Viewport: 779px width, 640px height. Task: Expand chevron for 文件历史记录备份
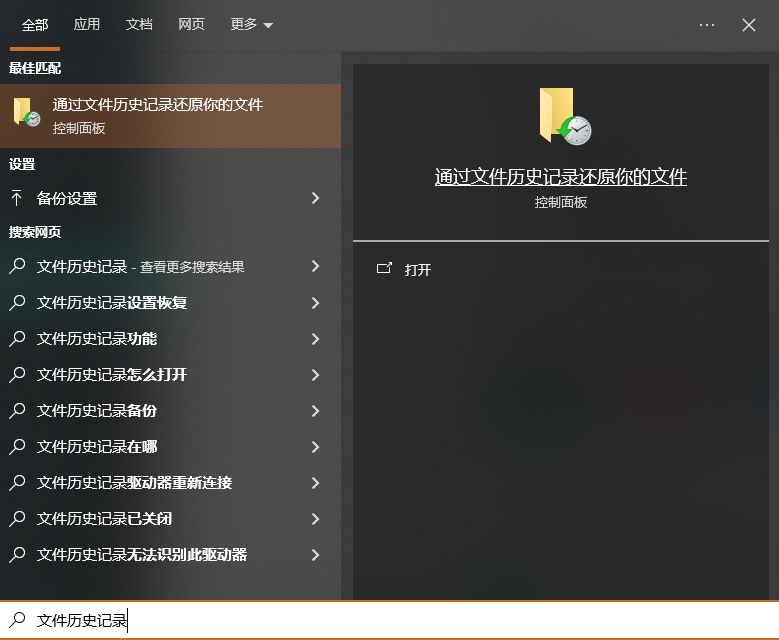(315, 411)
